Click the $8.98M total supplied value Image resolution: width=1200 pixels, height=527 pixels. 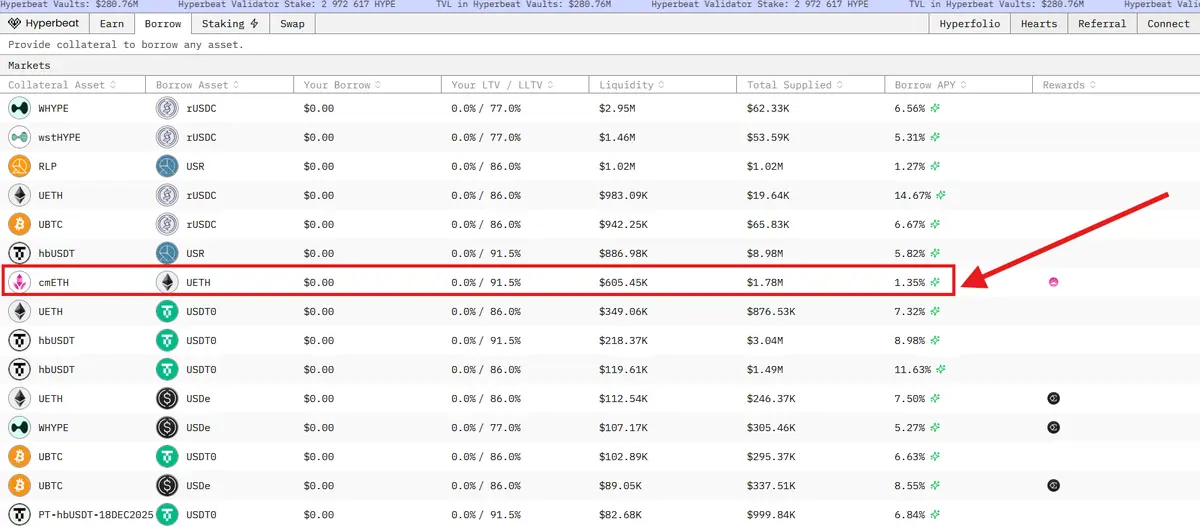pyautogui.click(x=765, y=253)
